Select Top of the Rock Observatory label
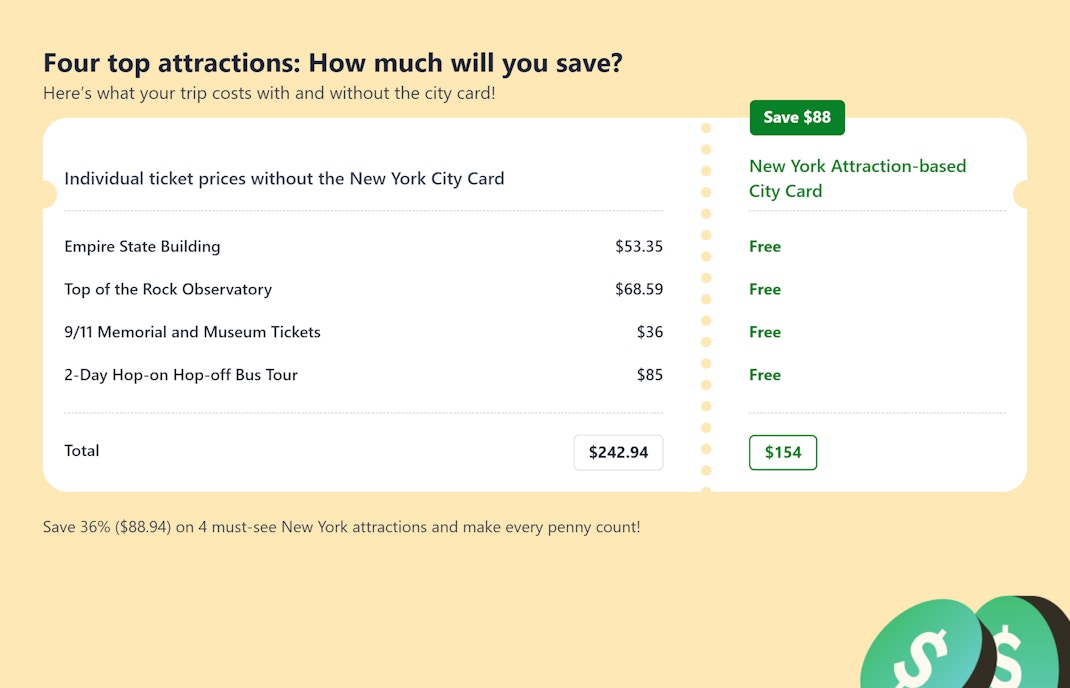1070x688 pixels. click(x=168, y=290)
